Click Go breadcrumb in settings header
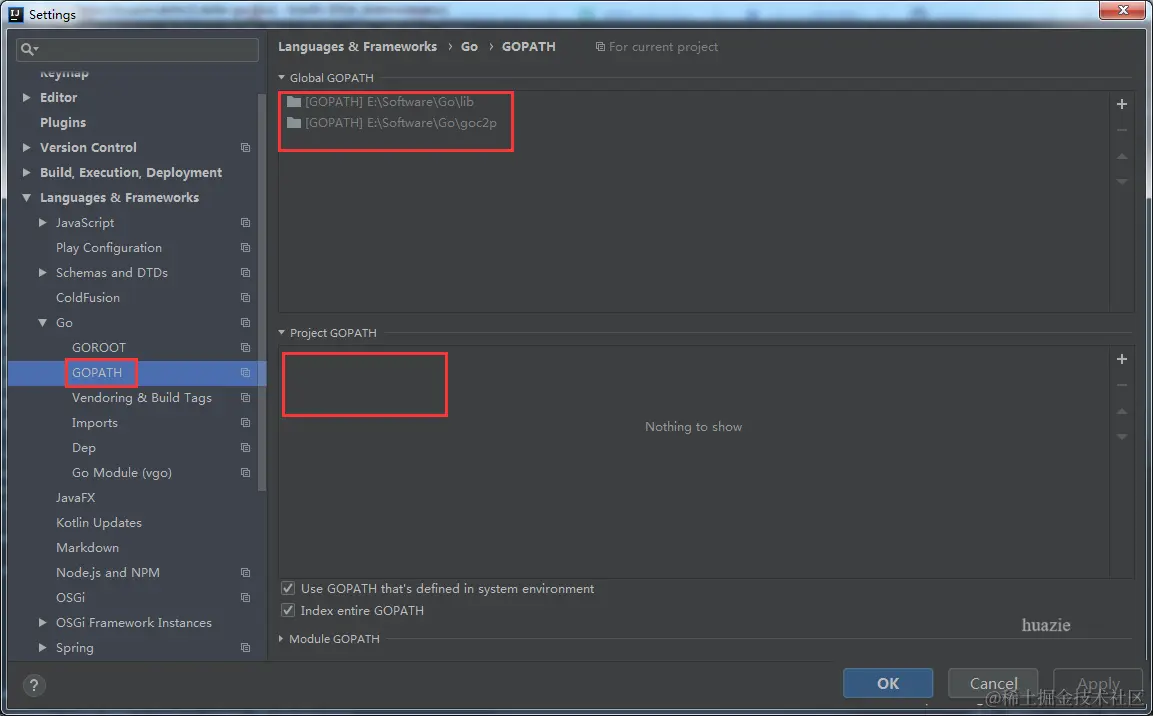Image resolution: width=1153 pixels, height=716 pixels. click(x=469, y=46)
